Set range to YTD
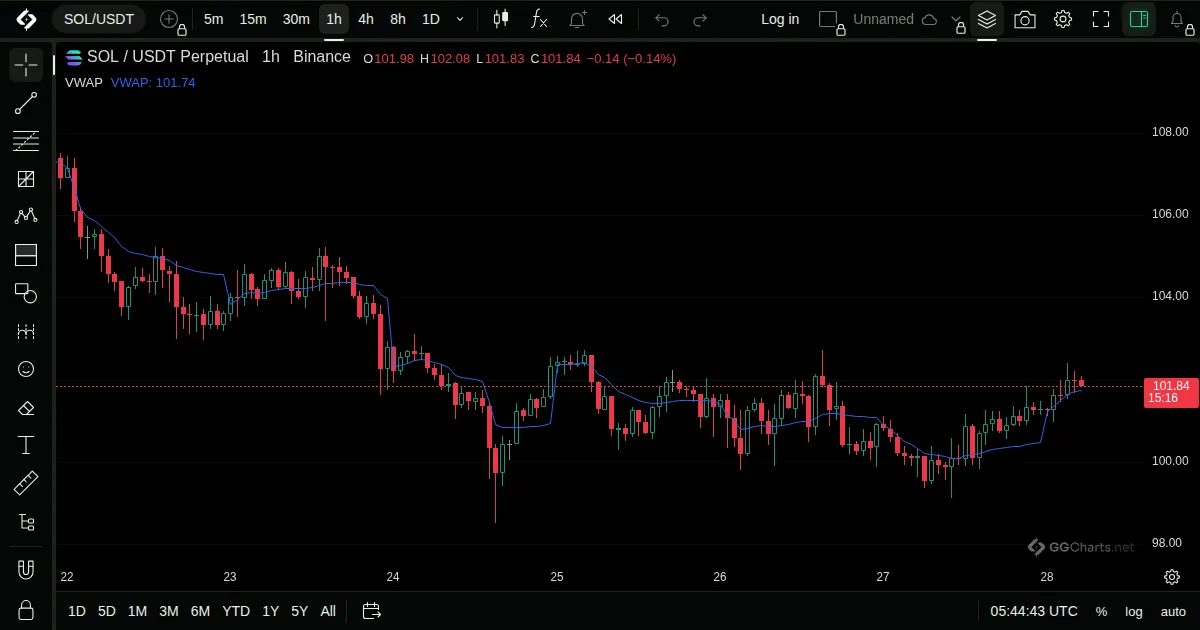 point(236,611)
